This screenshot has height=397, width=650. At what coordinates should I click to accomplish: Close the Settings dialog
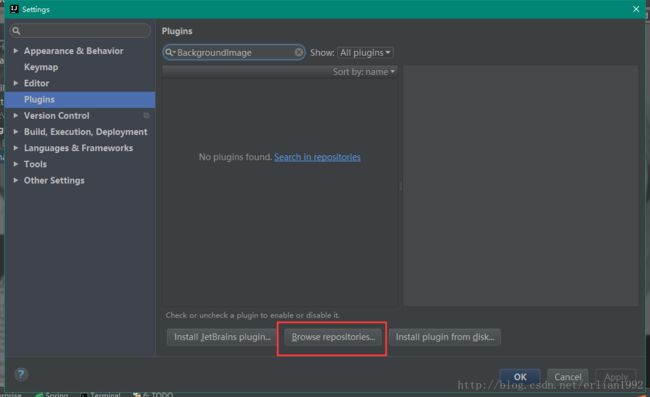[x=636, y=9]
